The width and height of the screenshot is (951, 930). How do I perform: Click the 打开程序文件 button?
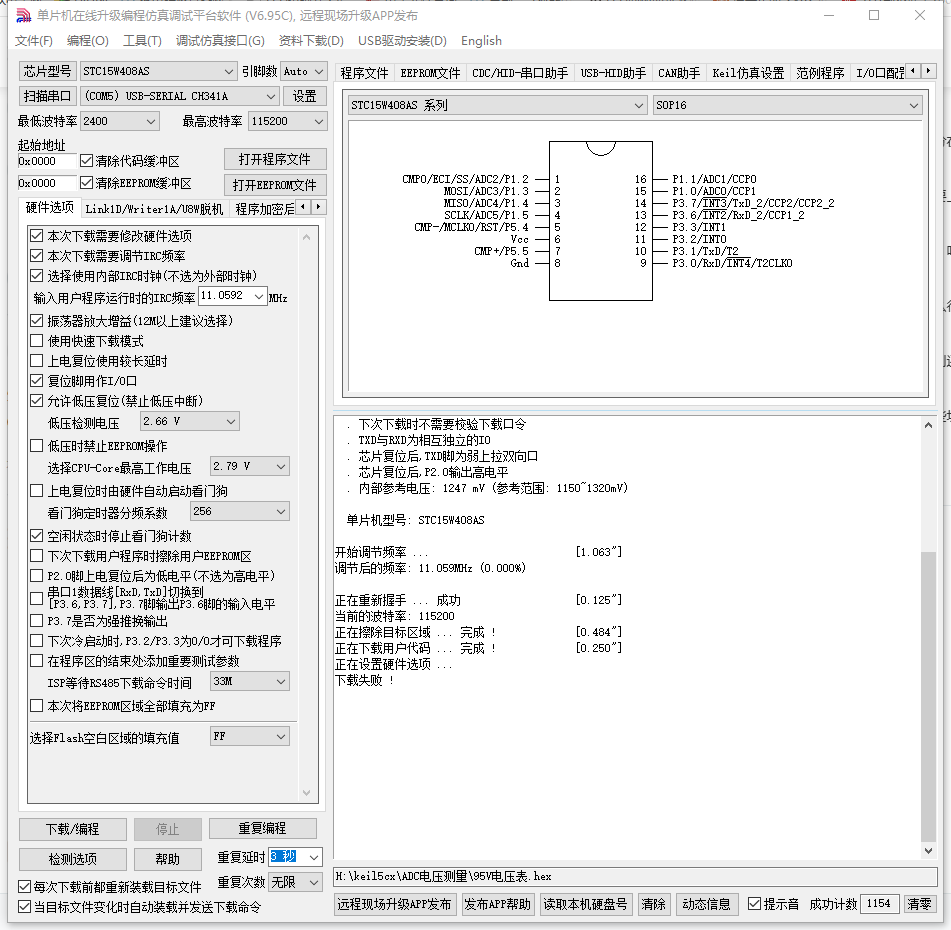(x=274, y=159)
